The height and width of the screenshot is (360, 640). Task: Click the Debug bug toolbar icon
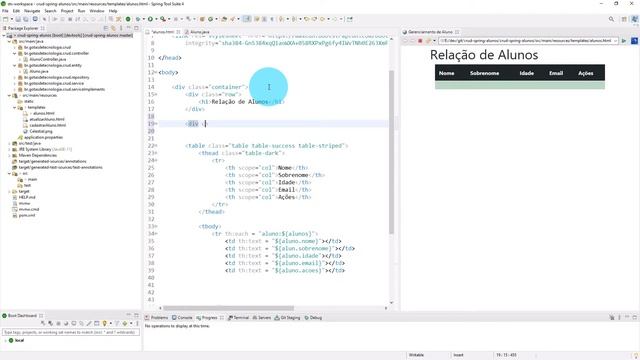click(x=138, y=19)
